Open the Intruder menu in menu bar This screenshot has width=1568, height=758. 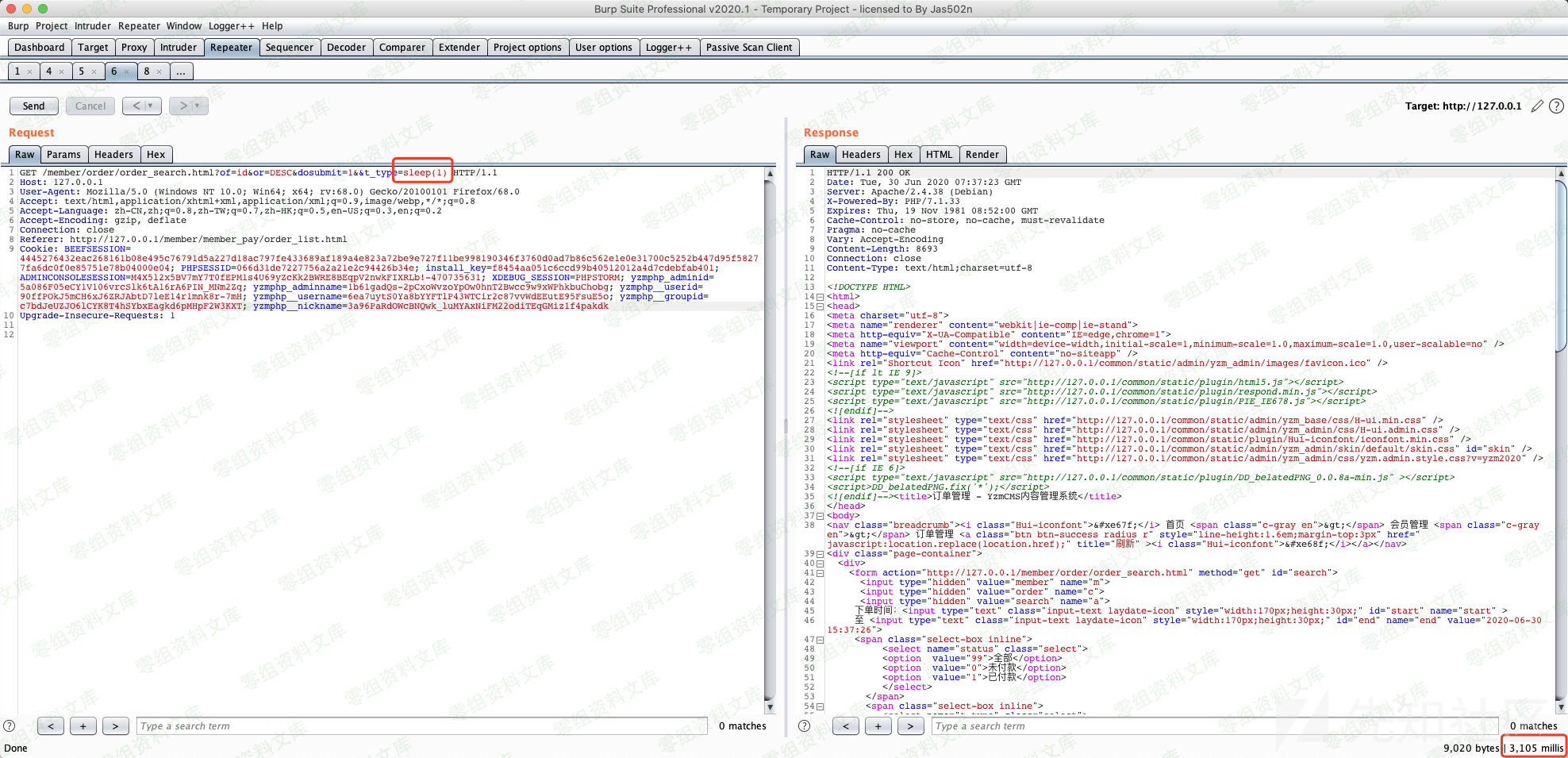[x=93, y=26]
